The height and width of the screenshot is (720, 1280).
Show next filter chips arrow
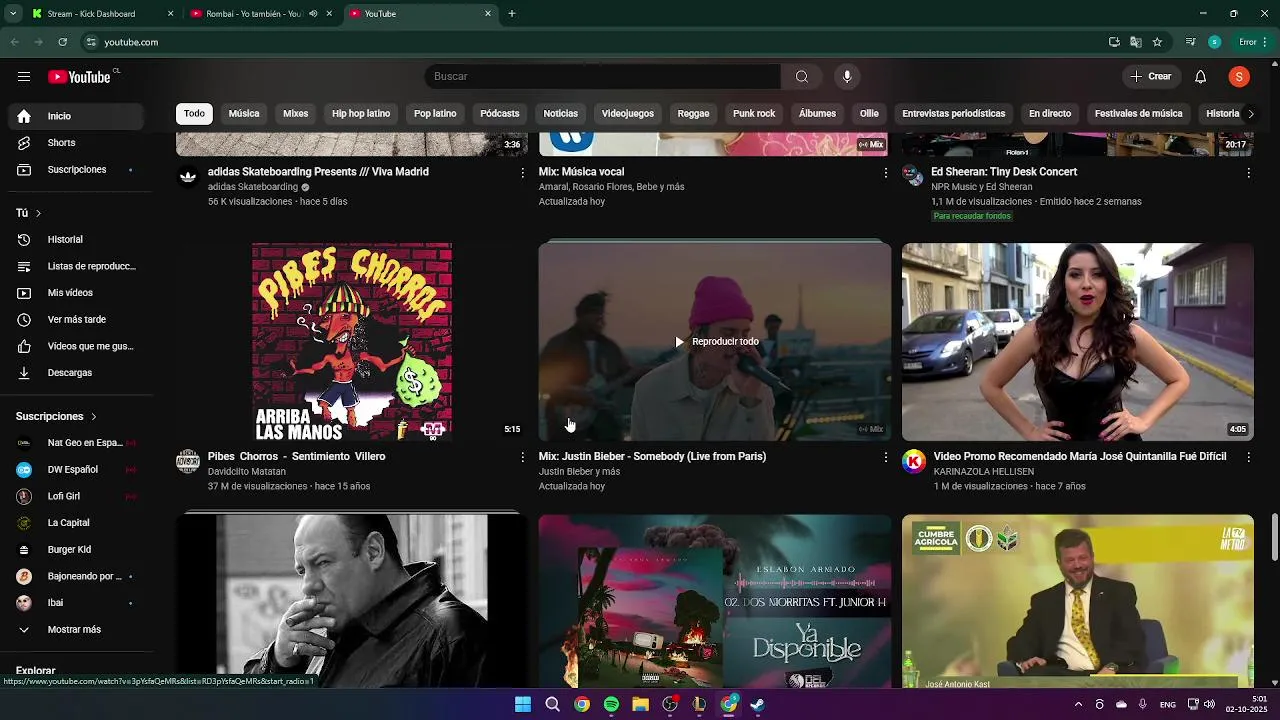tap(1250, 114)
